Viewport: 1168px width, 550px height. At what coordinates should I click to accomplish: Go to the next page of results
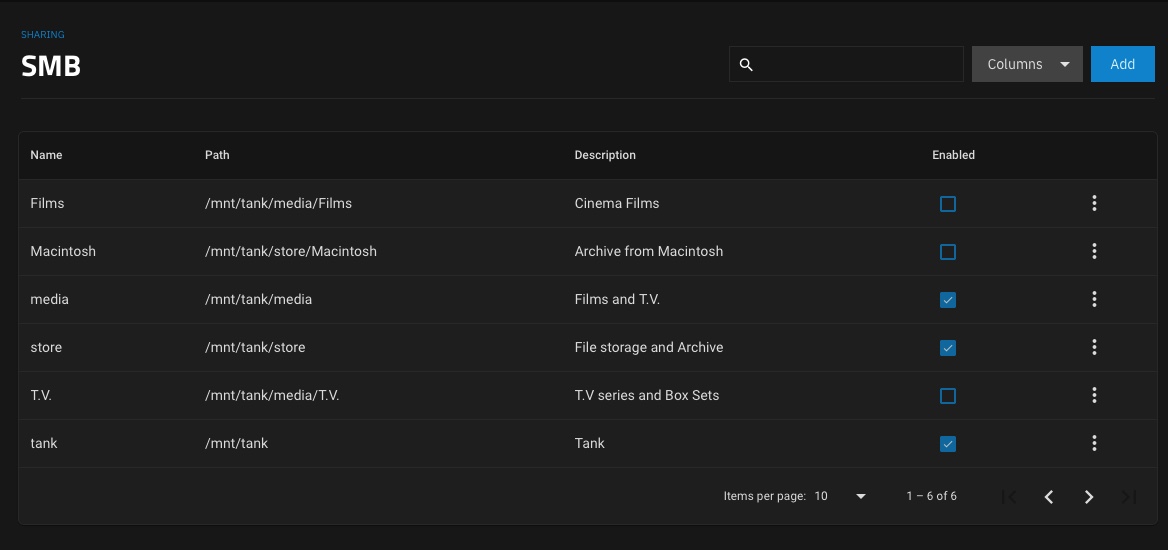pyautogui.click(x=1089, y=496)
